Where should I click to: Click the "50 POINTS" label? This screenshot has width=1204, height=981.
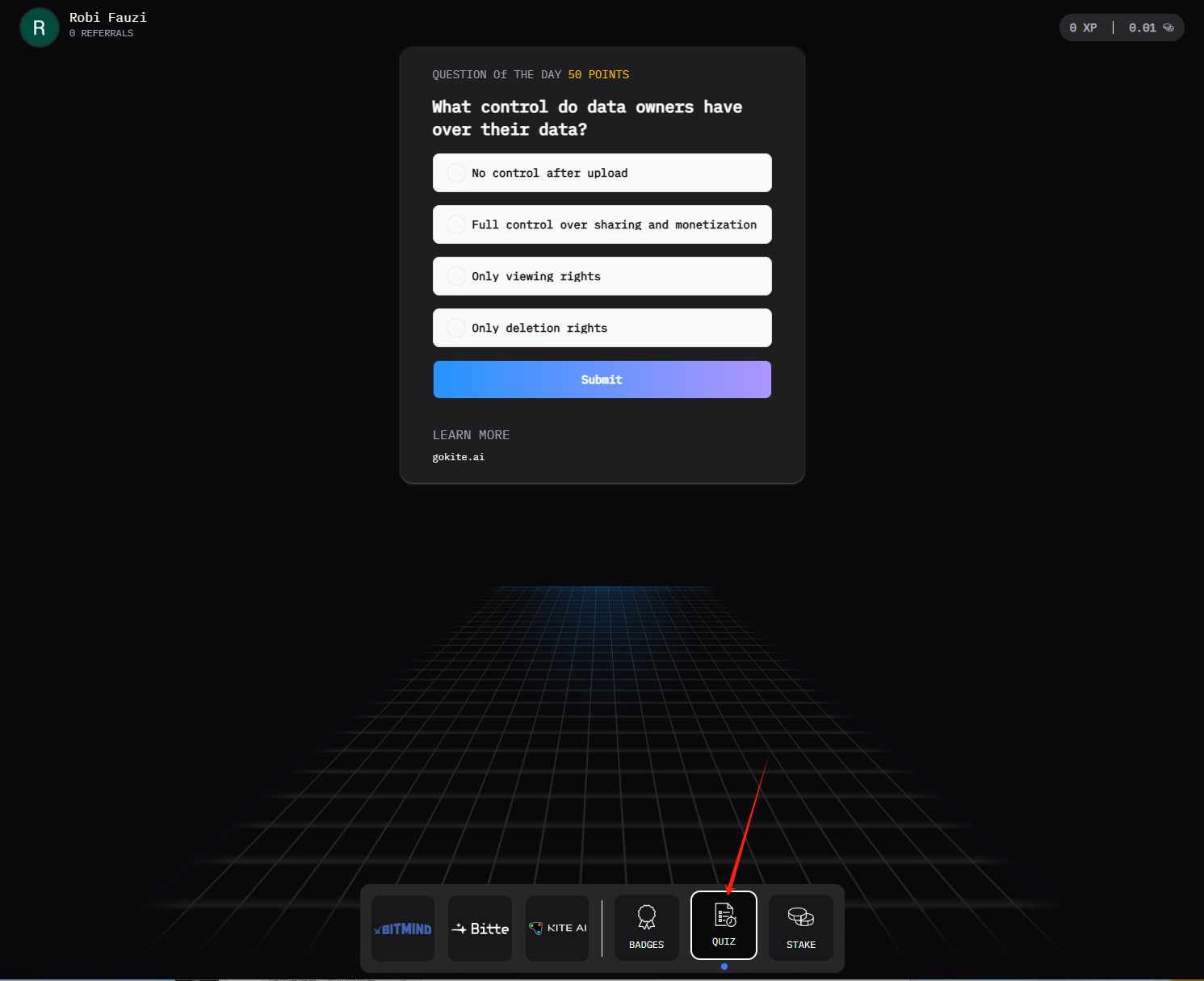598,74
